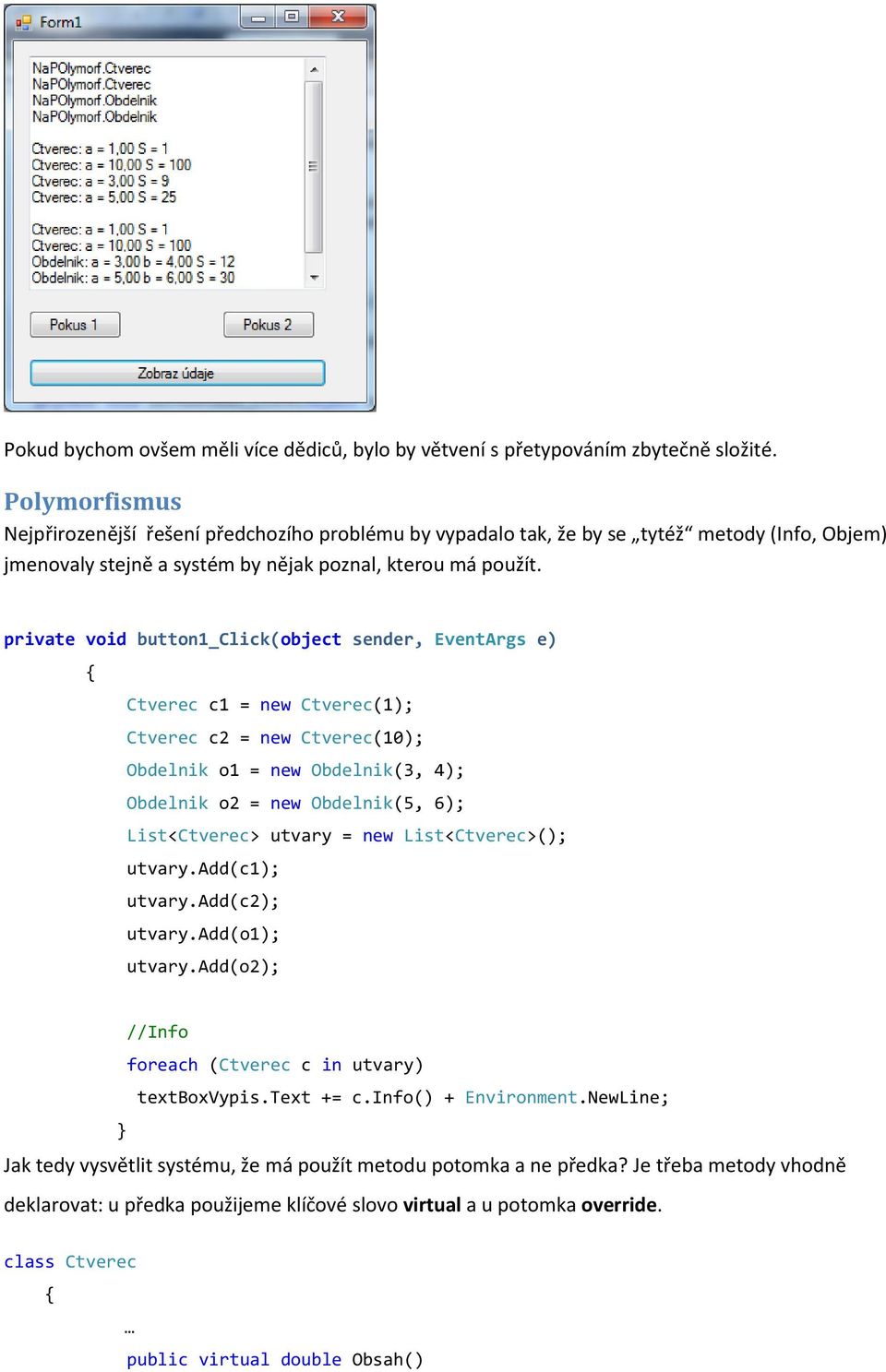Click the line 'Obdelnik: a = 3,00 b = 4,00 S = 12'
The image size is (886, 1372).
point(134,262)
